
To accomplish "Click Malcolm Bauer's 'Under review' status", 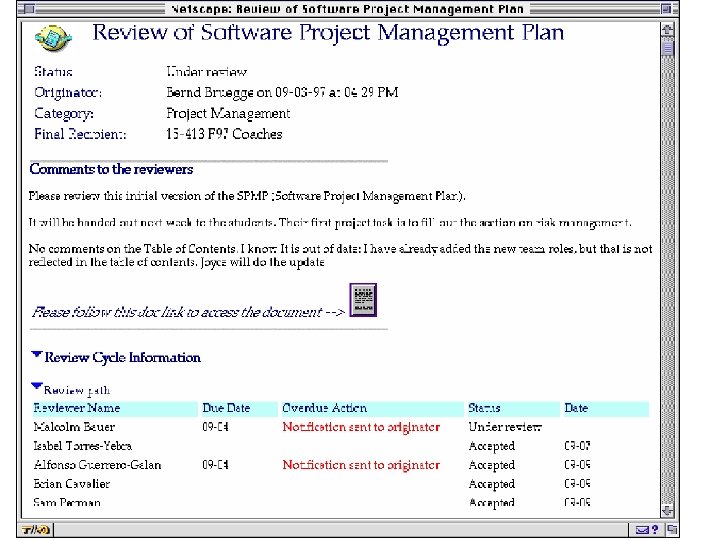I will click(505, 427).
